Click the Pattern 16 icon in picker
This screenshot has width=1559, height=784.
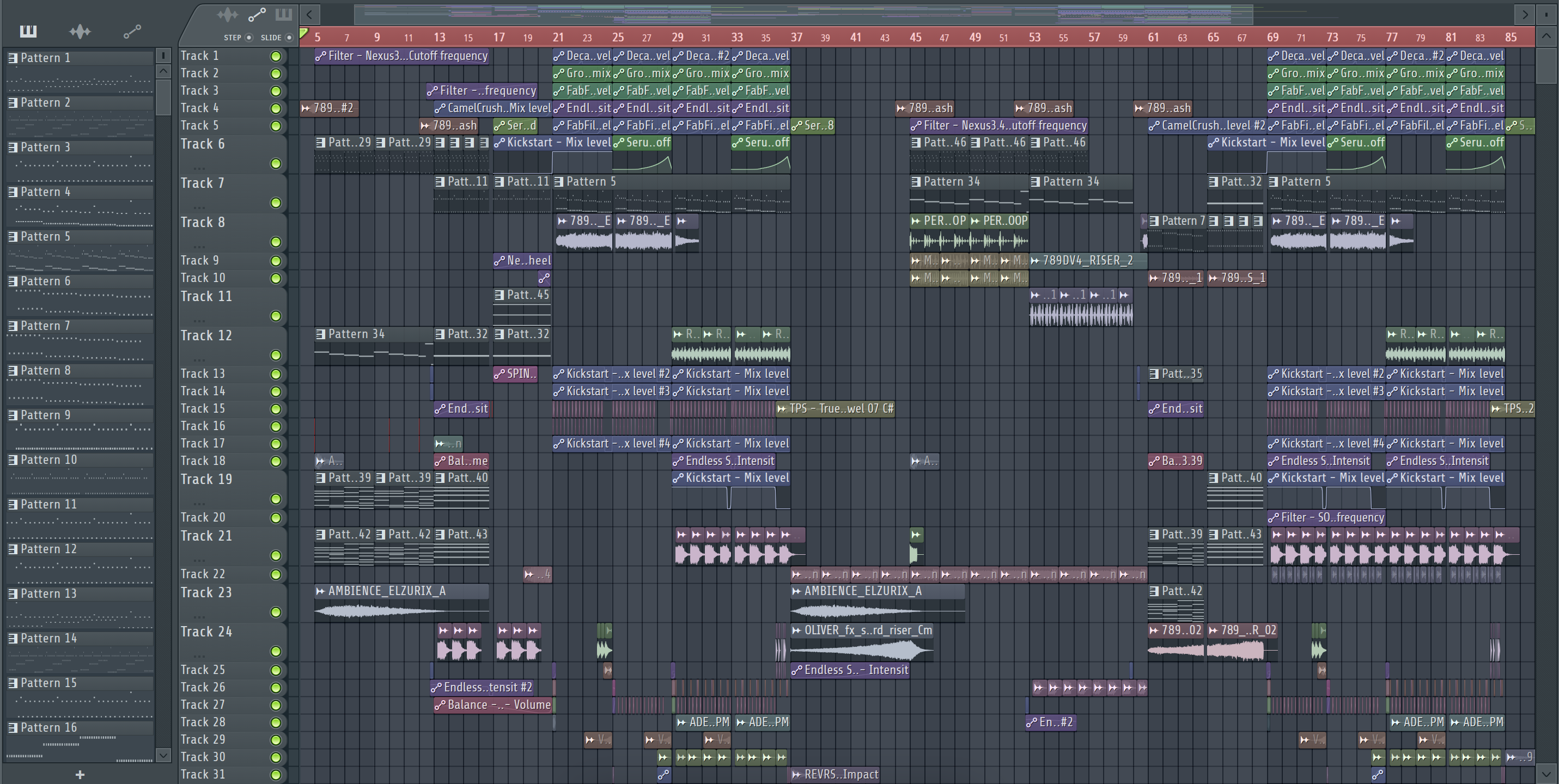[x=12, y=728]
